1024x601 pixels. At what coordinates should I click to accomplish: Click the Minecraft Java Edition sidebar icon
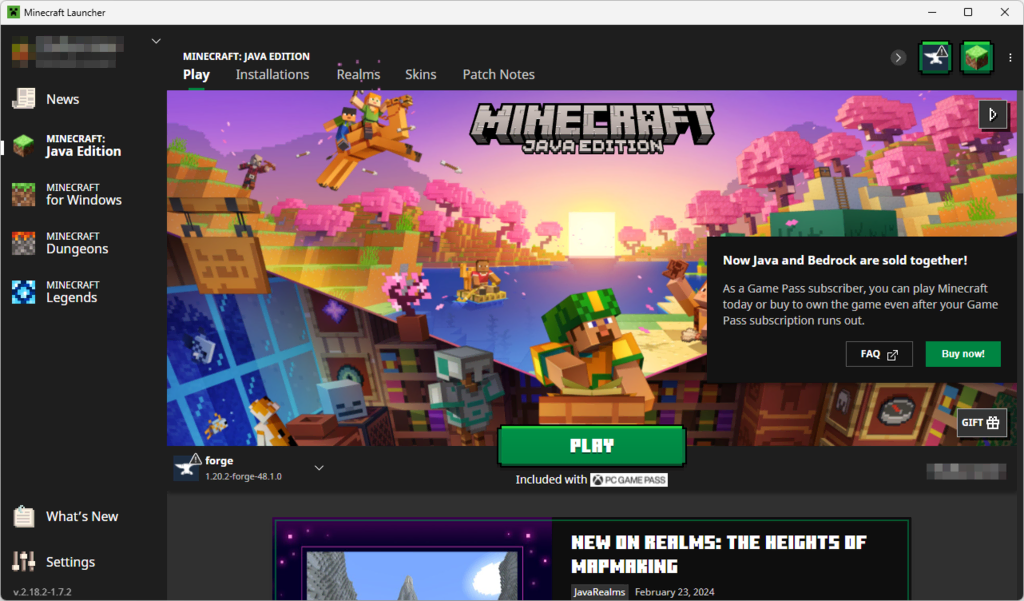pyautogui.click(x=22, y=144)
